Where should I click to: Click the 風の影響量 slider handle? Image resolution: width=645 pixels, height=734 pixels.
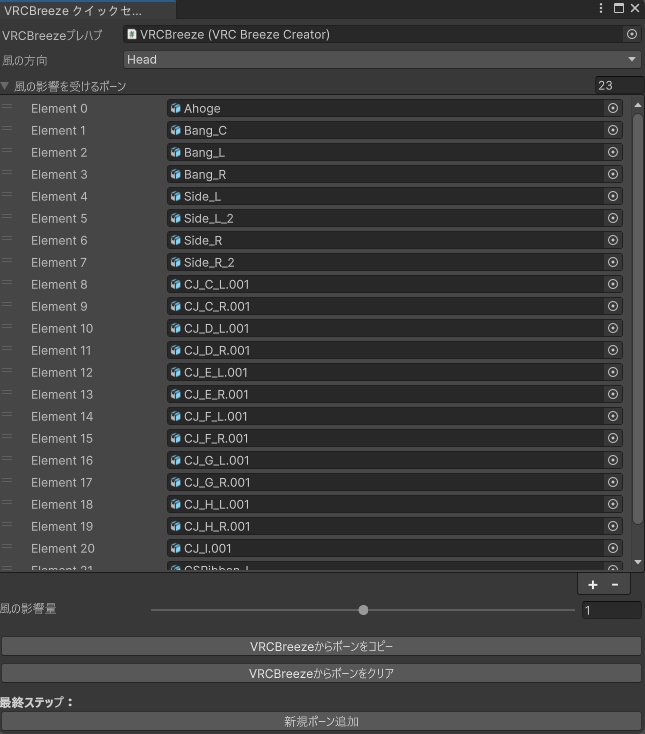pyautogui.click(x=363, y=610)
